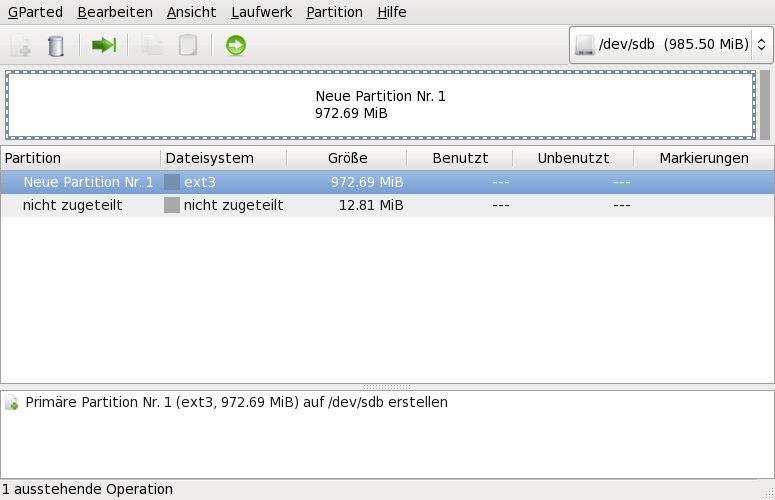The height and width of the screenshot is (500, 775).
Task: Click the Paste partition clipboard icon
Action: tap(188, 45)
